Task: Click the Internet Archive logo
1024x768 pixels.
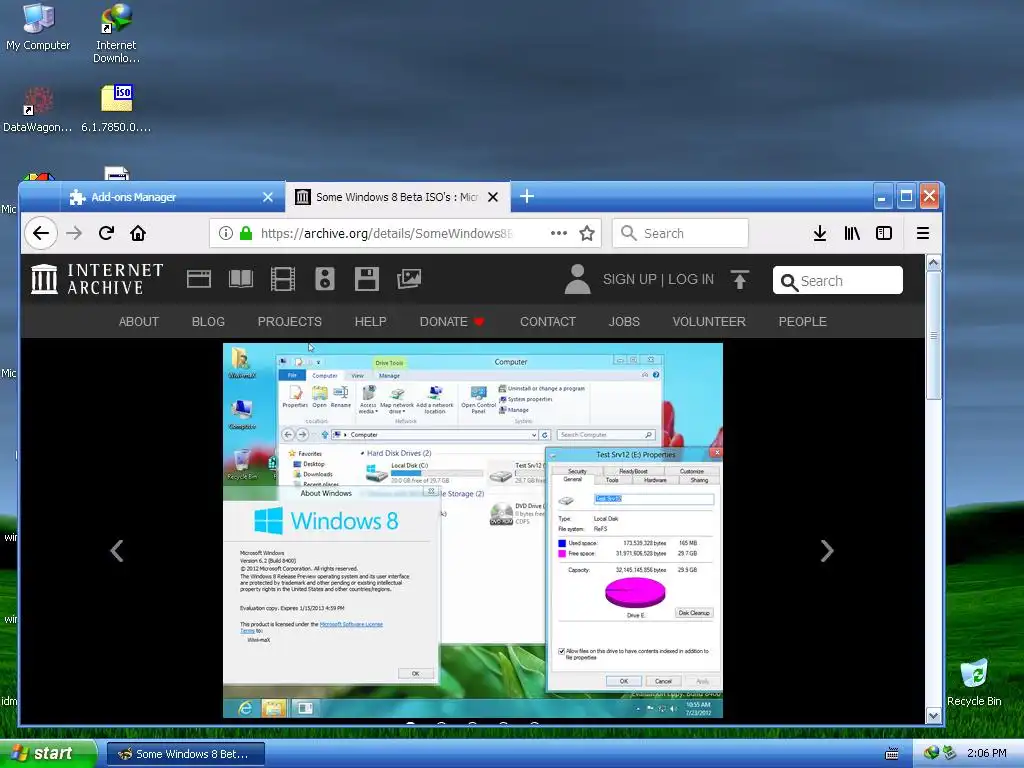Action: 97,280
